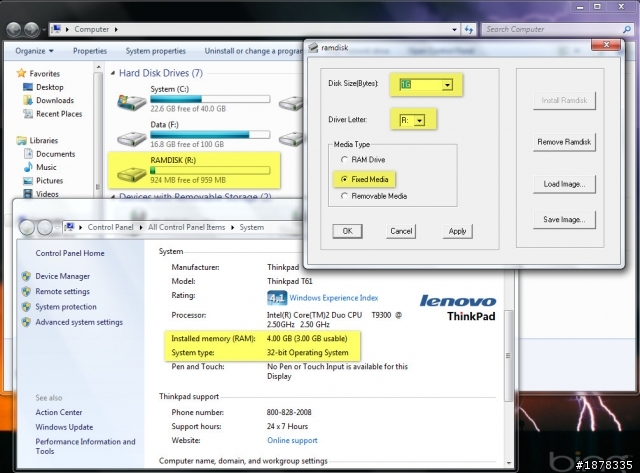Select the Removable Media radio button
This screenshot has width=640, height=473.
click(x=344, y=196)
